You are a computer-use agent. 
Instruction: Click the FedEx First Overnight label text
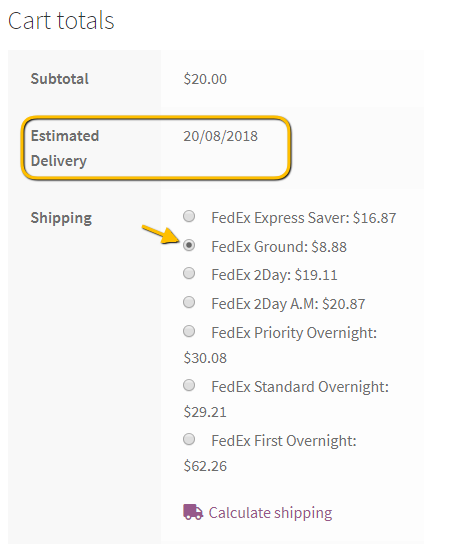[284, 441]
